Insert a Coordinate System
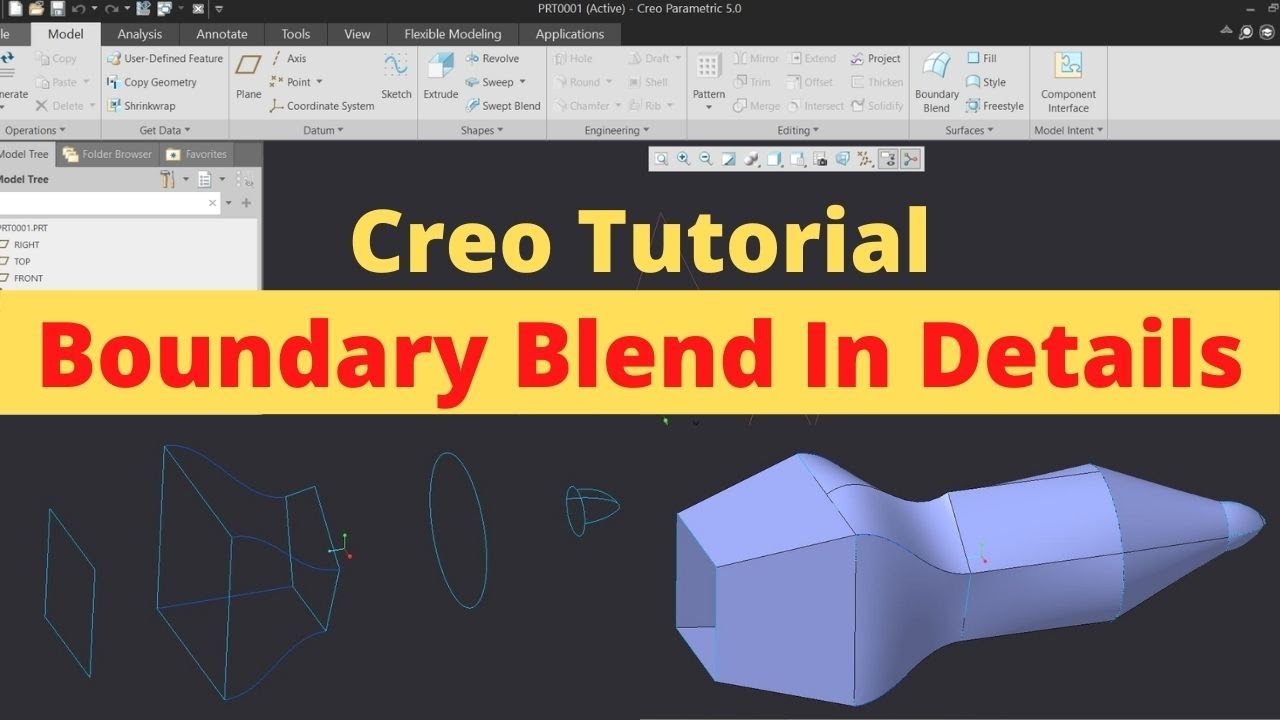The height and width of the screenshot is (720, 1280). pyautogui.click(x=322, y=106)
